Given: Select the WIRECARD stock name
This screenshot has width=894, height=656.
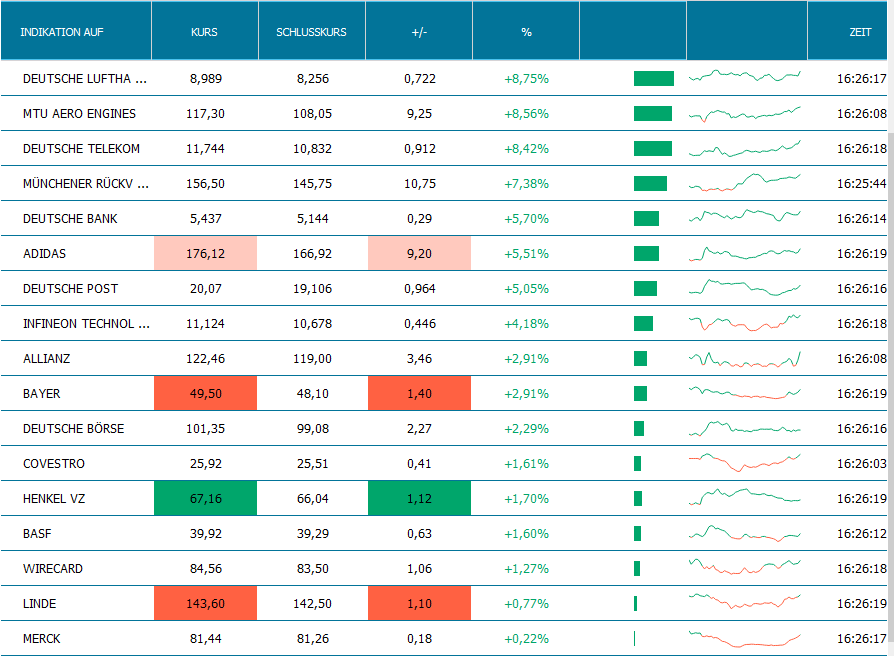Looking at the screenshot, I should click(x=53, y=569).
